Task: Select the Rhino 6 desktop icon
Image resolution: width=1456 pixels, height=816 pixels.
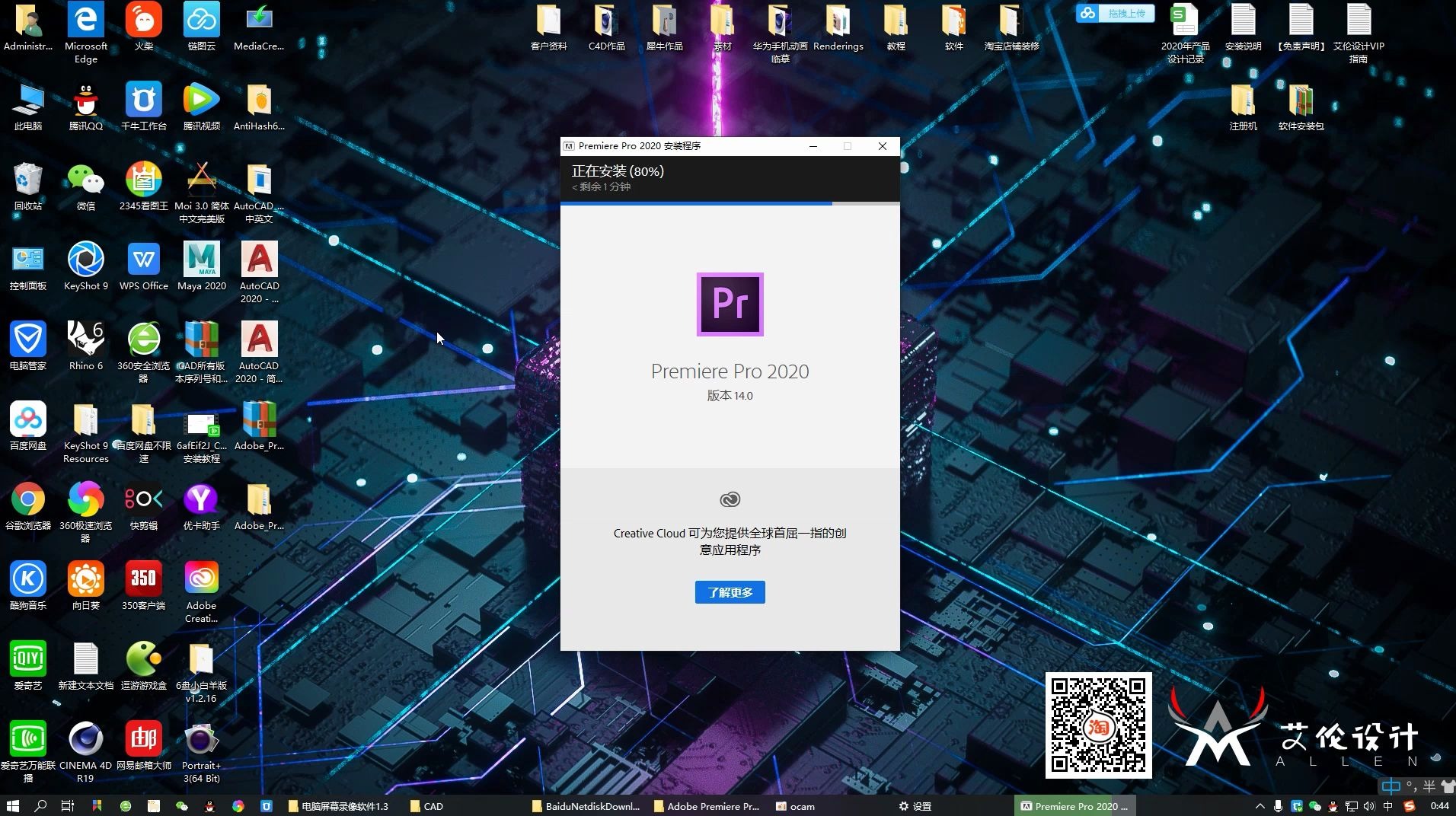Action: click(86, 347)
